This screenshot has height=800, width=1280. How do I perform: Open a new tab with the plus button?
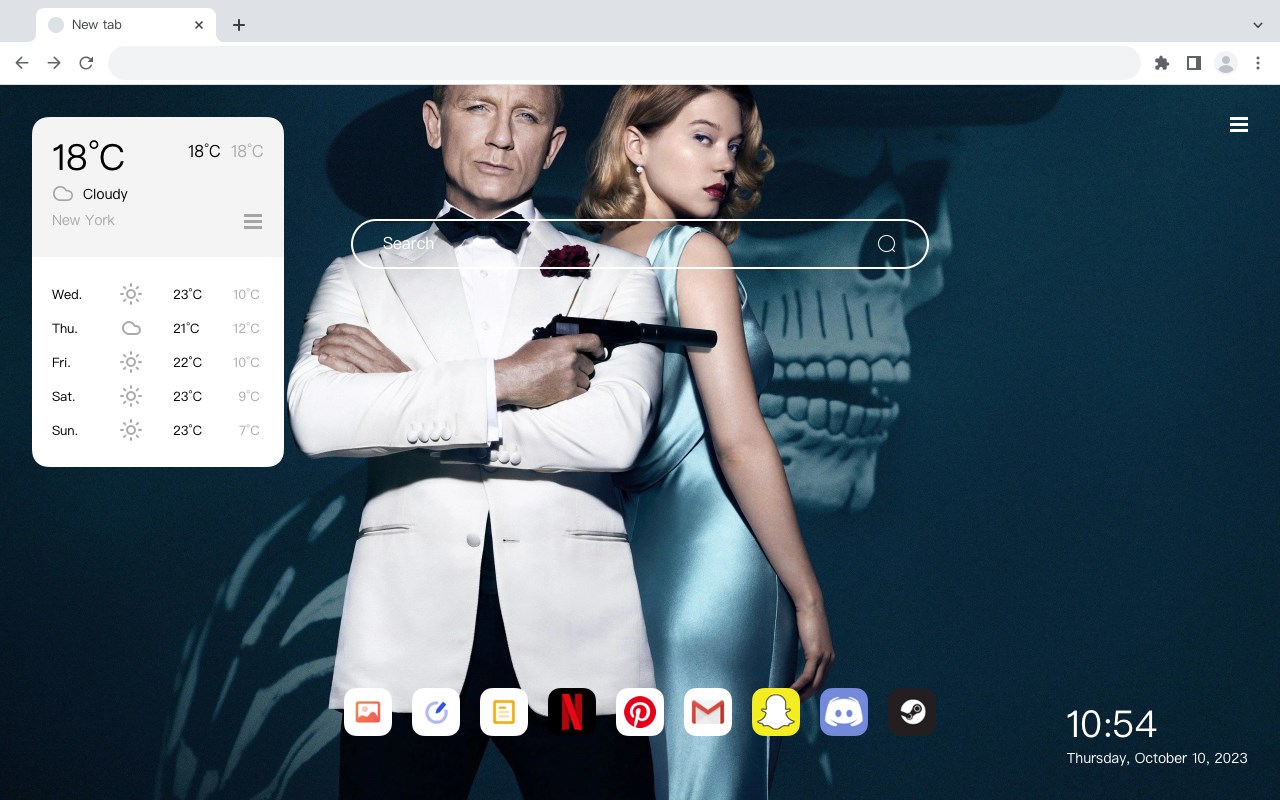click(x=238, y=25)
